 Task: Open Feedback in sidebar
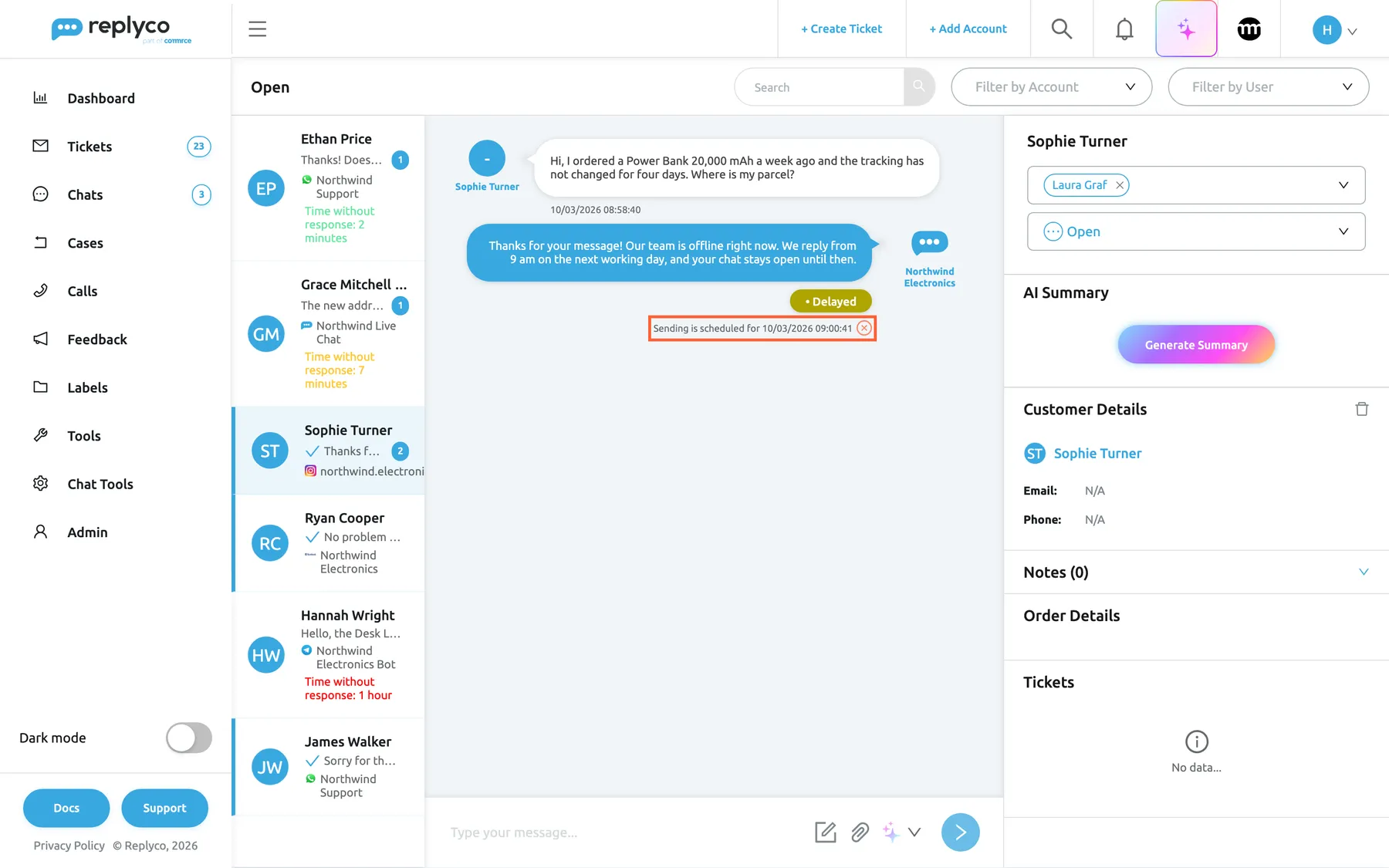pyautogui.click(x=97, y=339)
